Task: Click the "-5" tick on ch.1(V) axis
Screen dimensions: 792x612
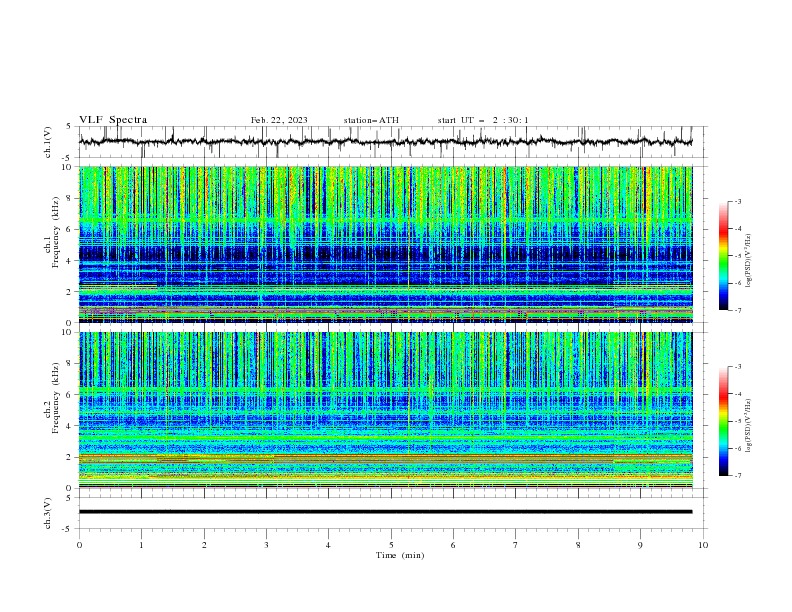Action: [x=68, y=158]
